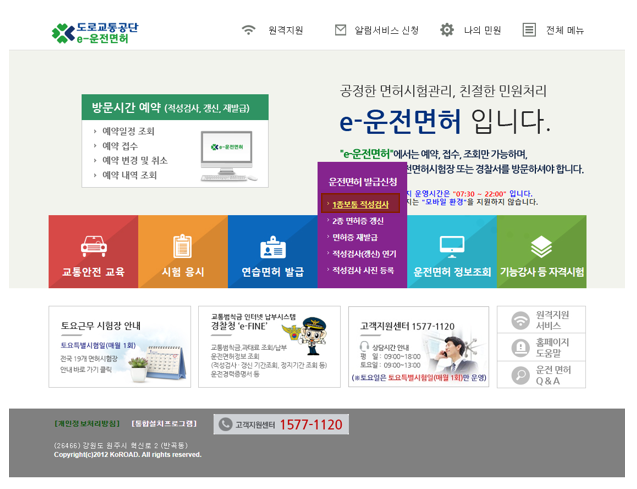637x489 pixels.
Task: Click the footer number 1577-1120
Action: coord(311,425)
